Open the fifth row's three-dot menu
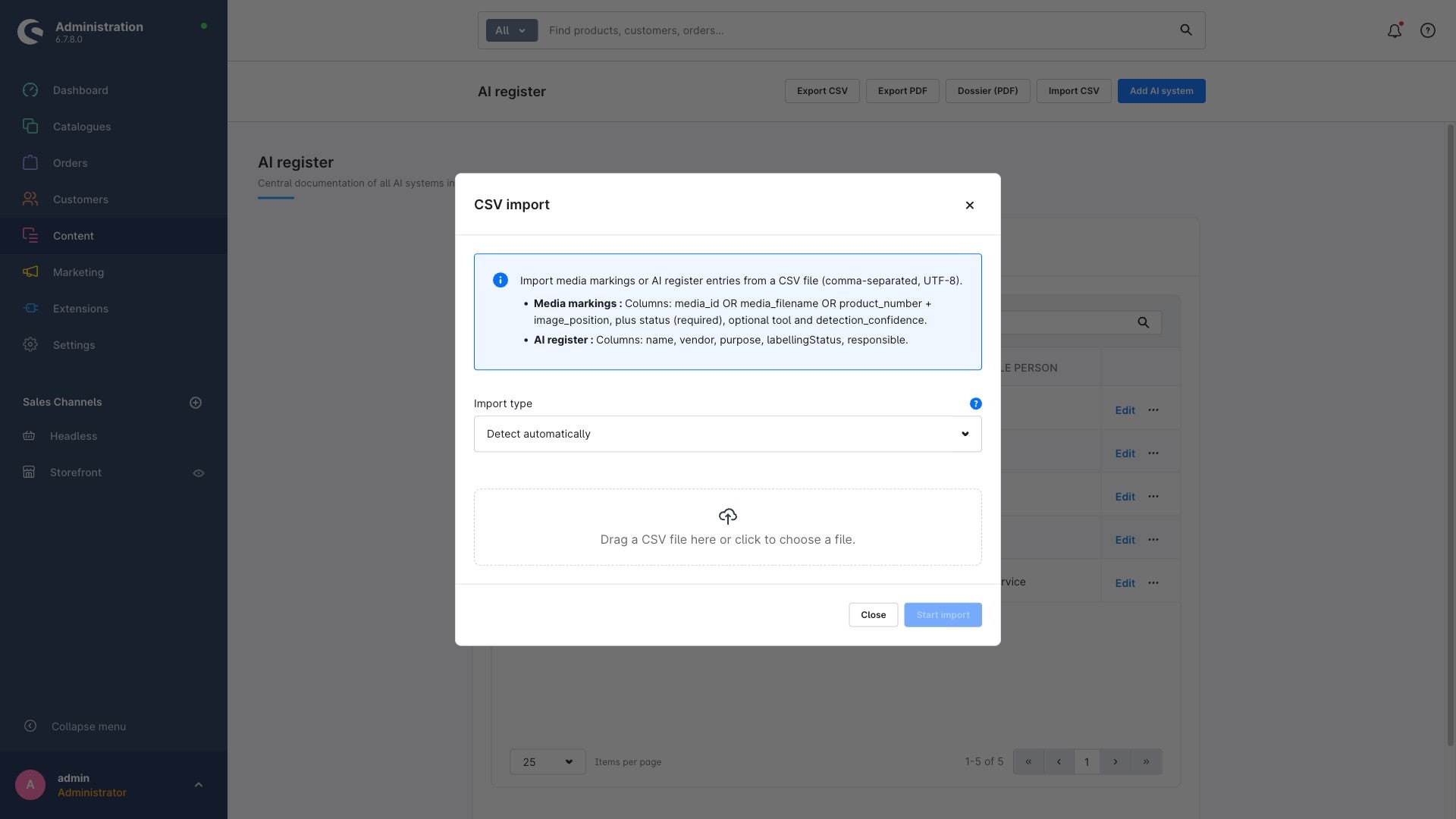 [x=1153, y=582]
